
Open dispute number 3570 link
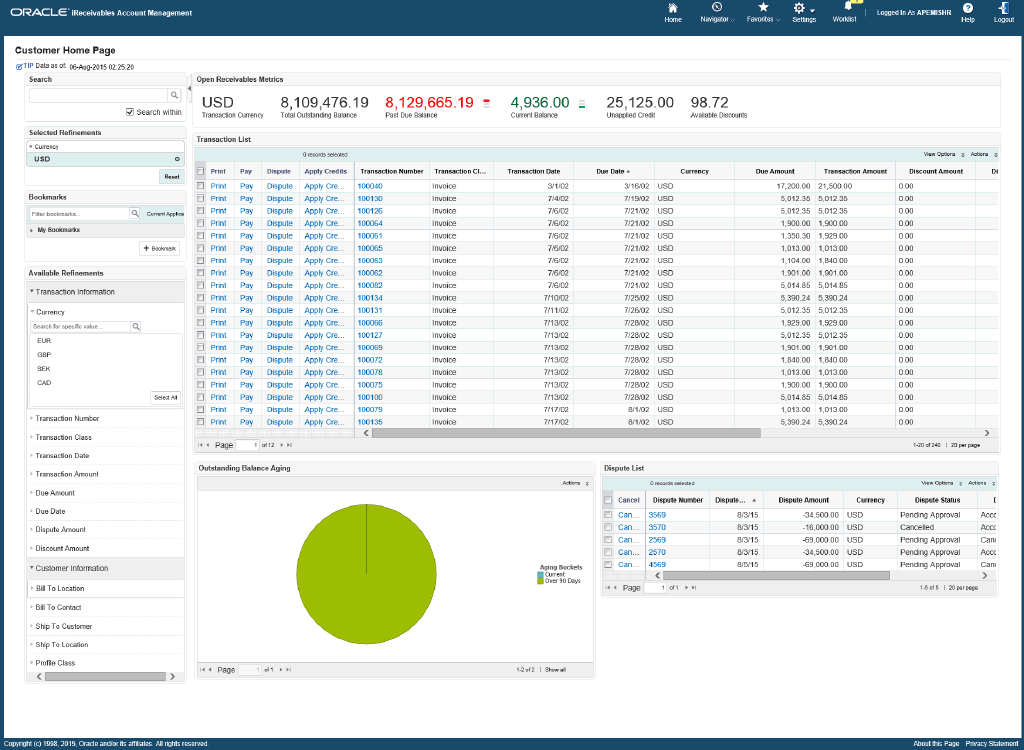(x=657, y=527)
